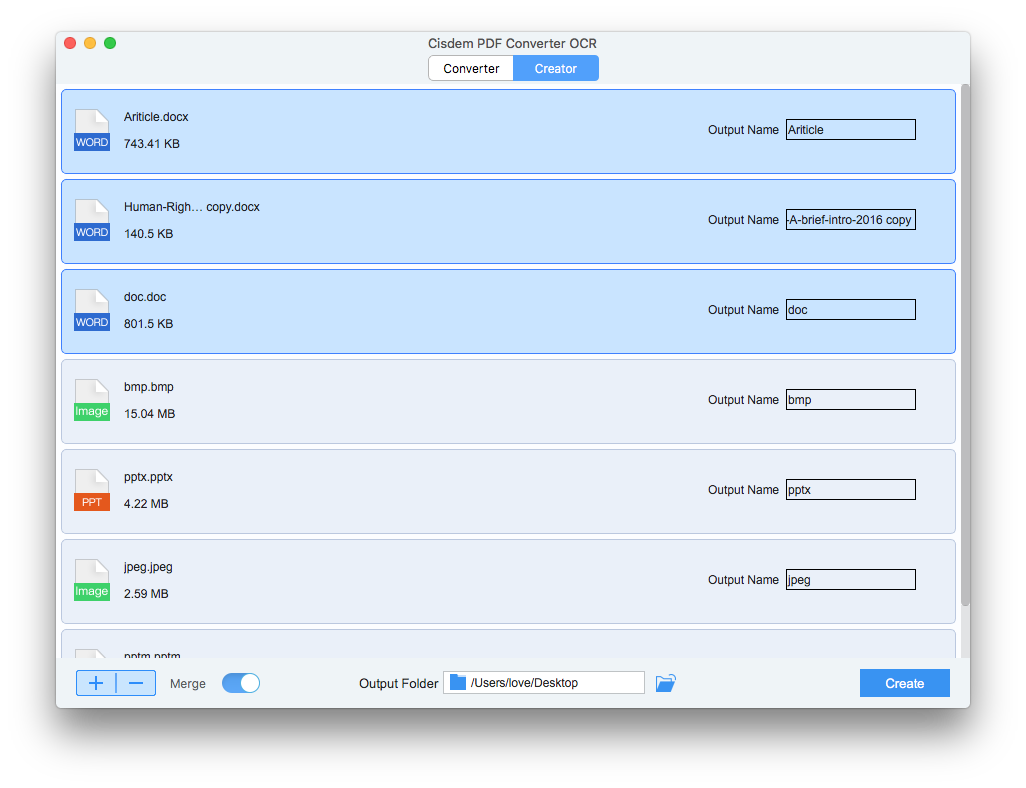Click the WORD icon for Human-Righ… copy.docx

pos(92,220)
